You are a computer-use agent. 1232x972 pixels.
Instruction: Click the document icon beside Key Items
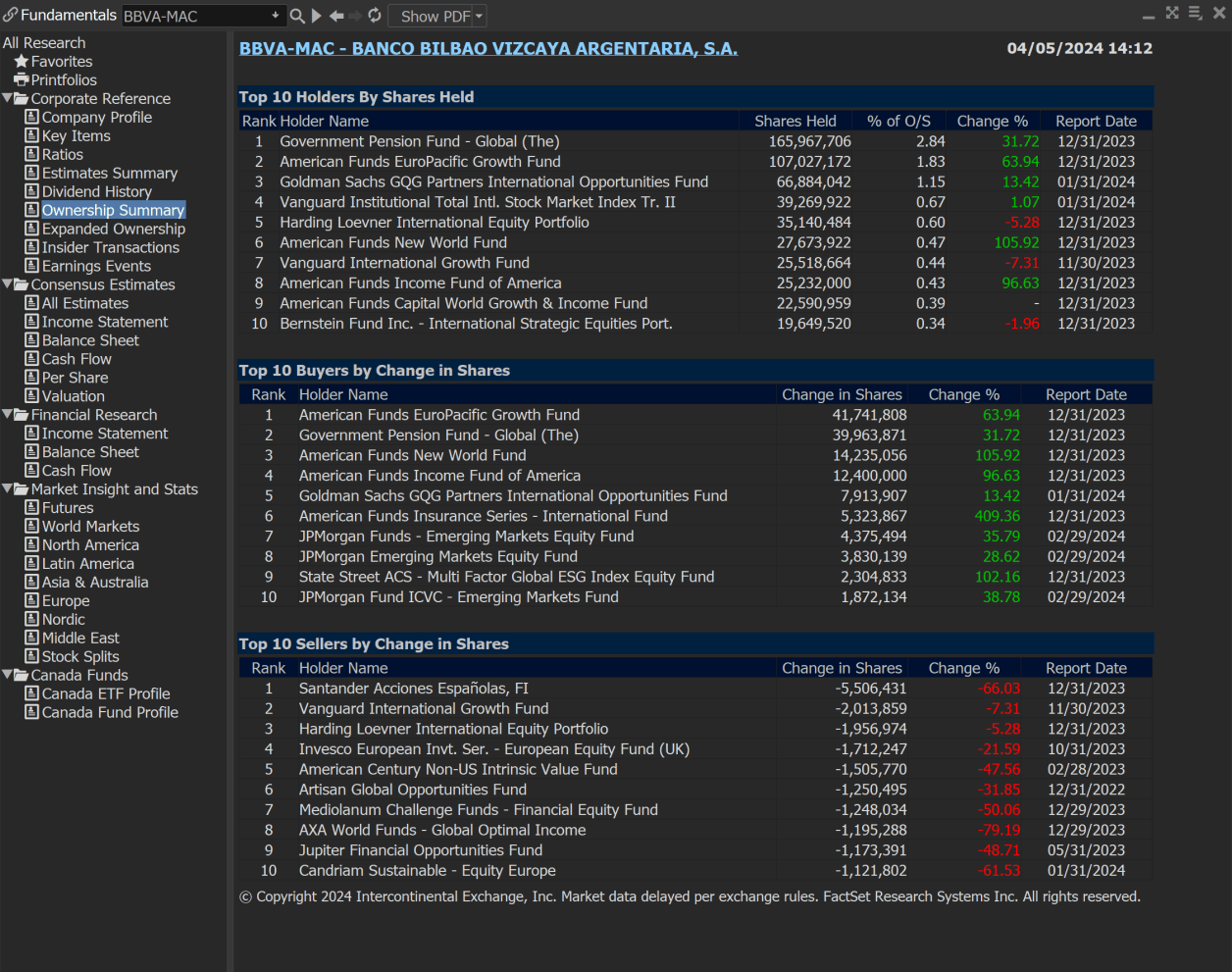pyautogui.click(x=31, y=136)
